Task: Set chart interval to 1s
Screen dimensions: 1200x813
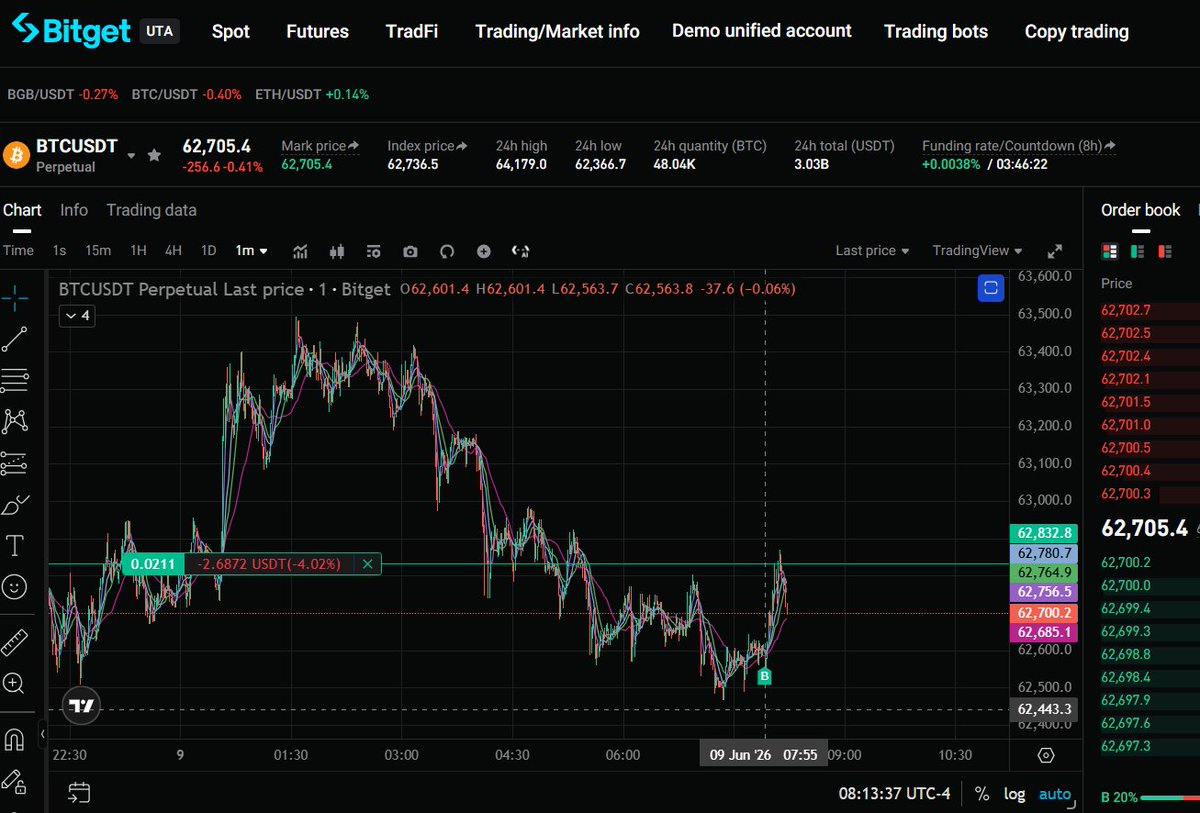Action: 59,251
